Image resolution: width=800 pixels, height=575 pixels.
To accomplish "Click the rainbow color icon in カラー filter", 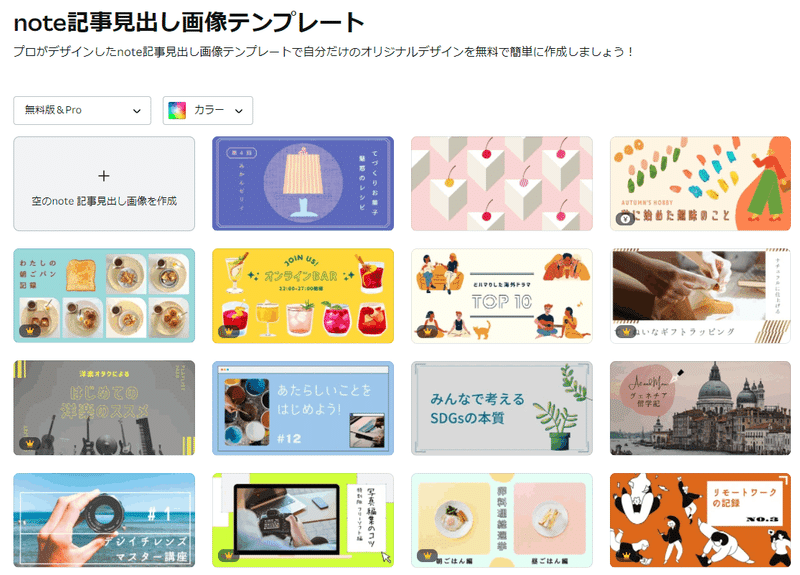I will pos(177,110).
